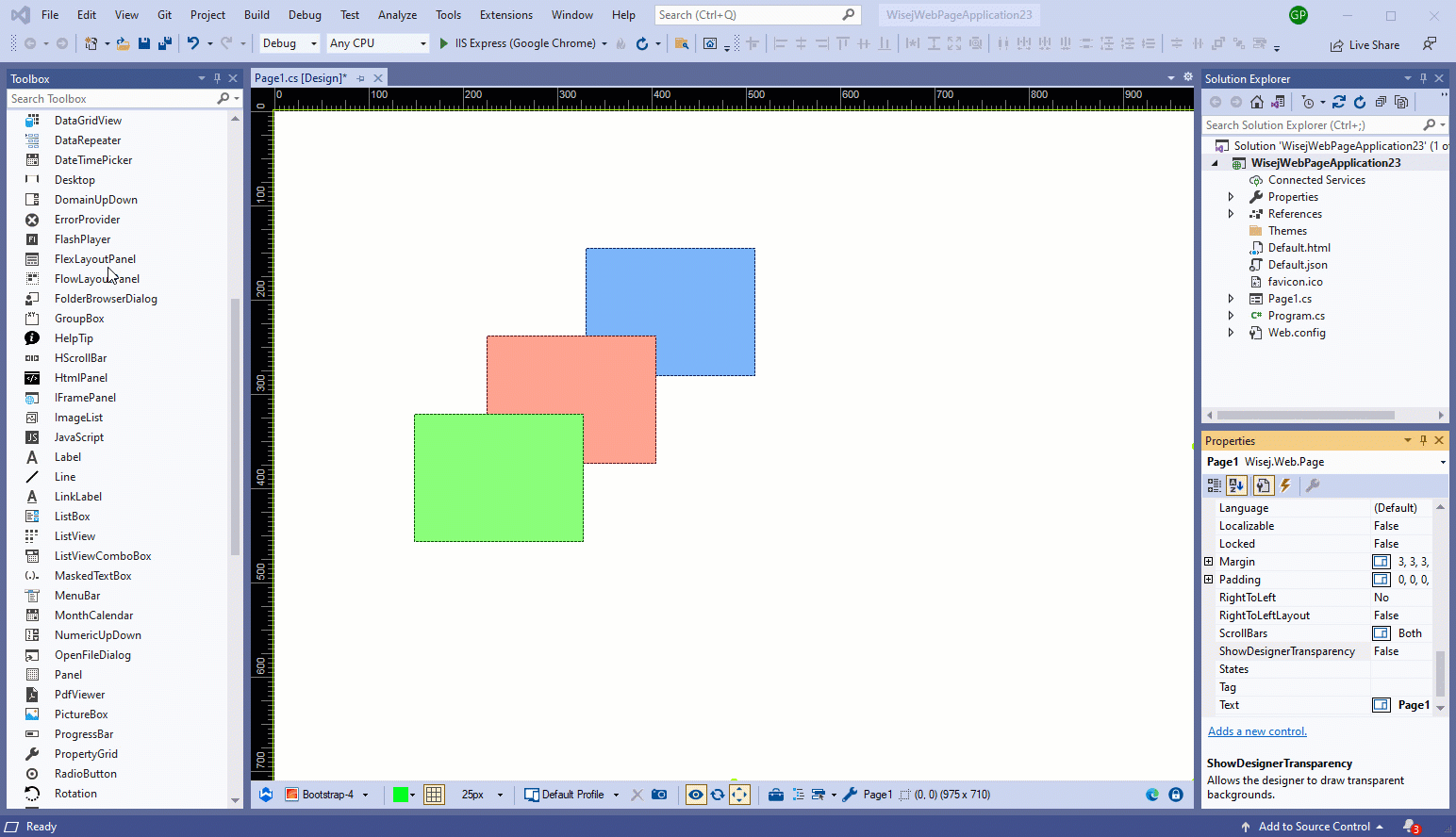This screenshot has height=837, width=1456.
Task: Toggle the Properties page button in Properties panel
Action: click(x=1263, y=485)
